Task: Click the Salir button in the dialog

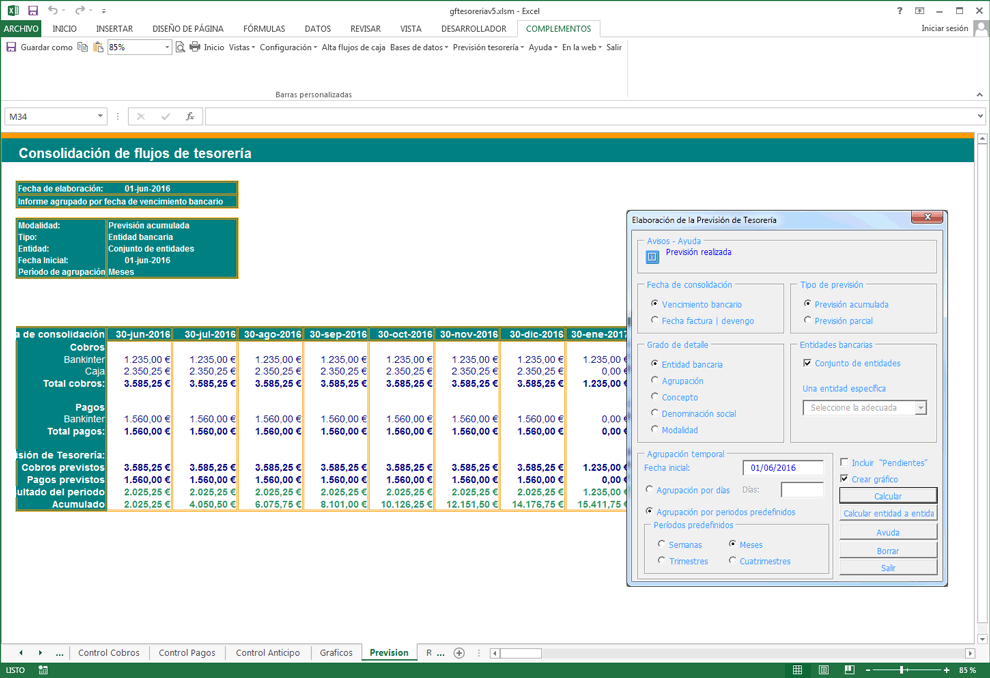Action: coord(888,568)
